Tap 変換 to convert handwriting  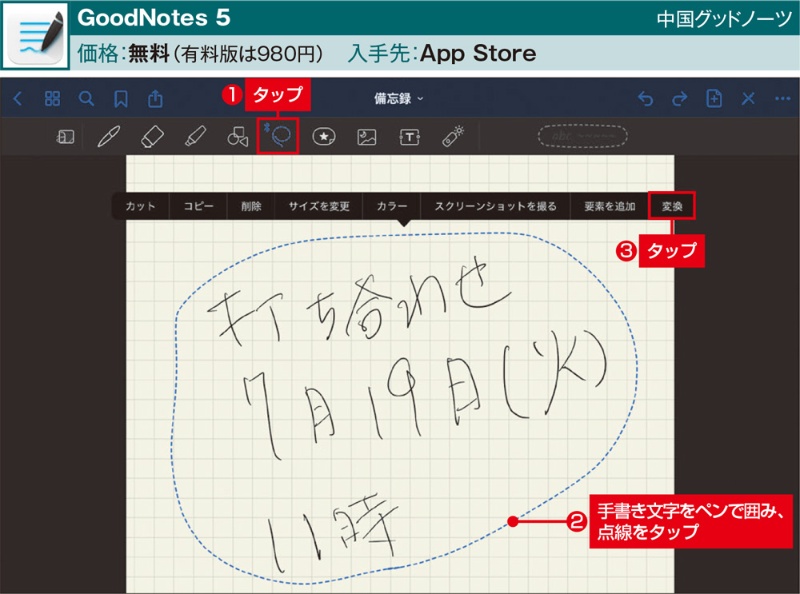670,206
